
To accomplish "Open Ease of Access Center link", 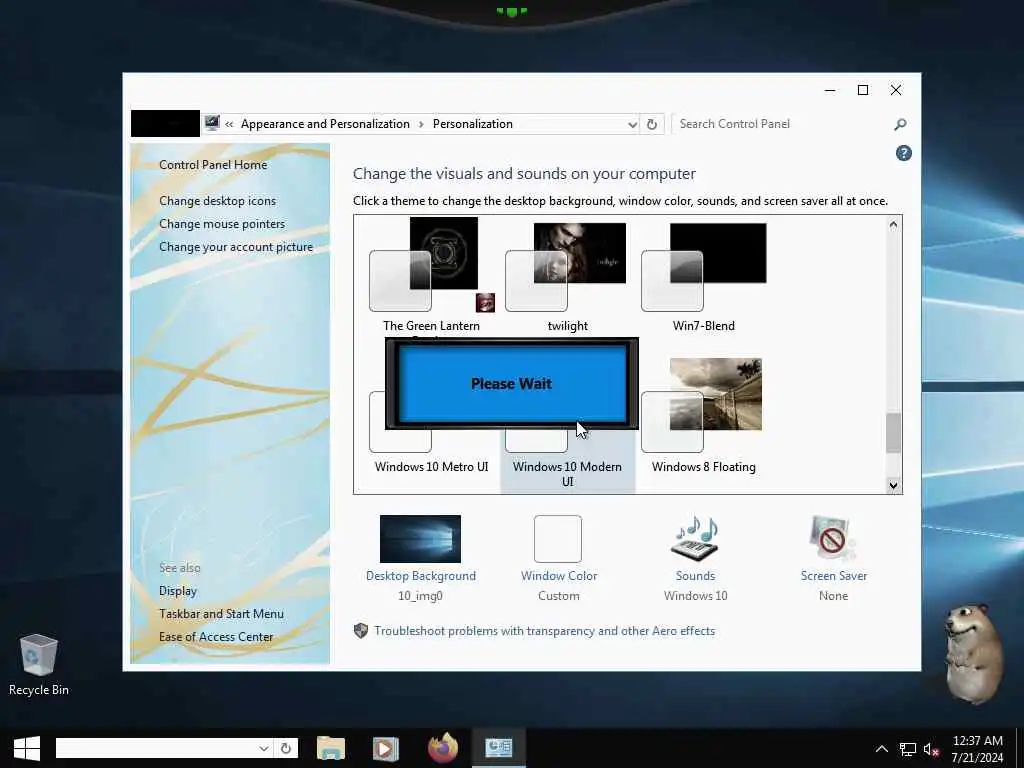I will click(216, 637).
